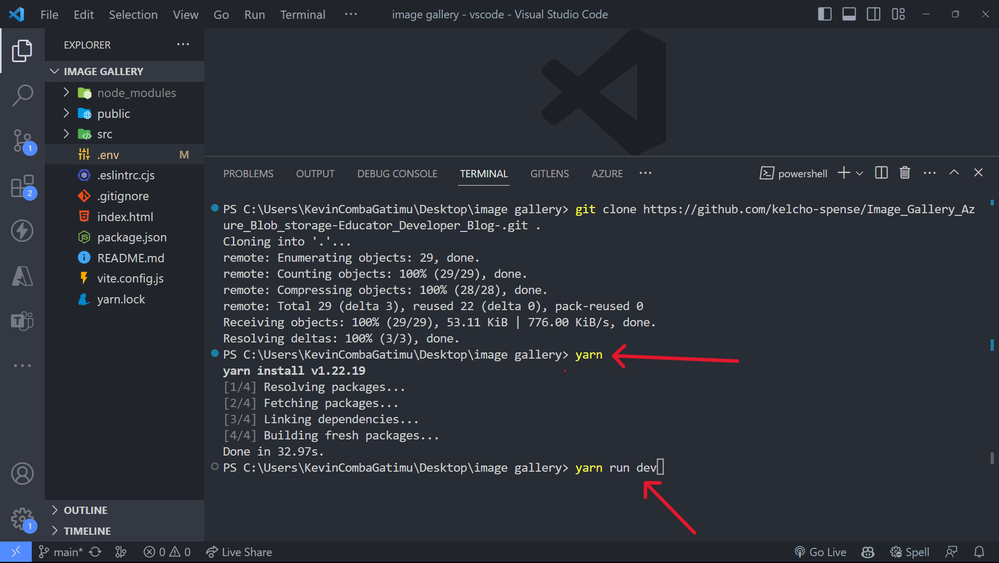Open the Thunder Client lightning icon

click(22, 231)
